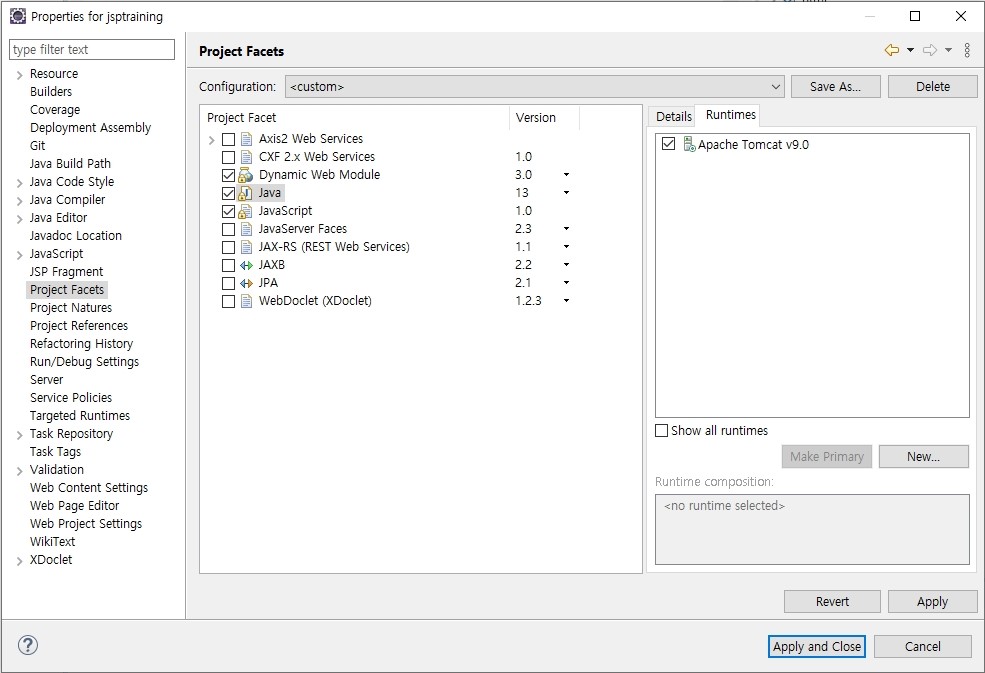
Task: Click the JAXB facet icon
Action: point(246,265)
